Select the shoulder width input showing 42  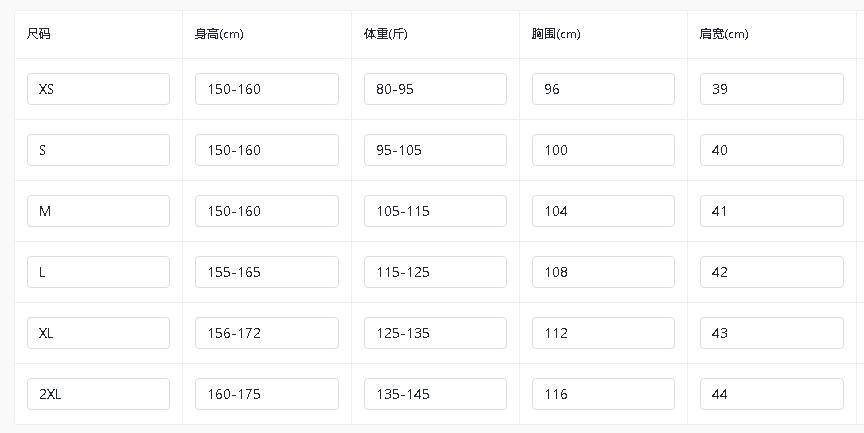point(771,272)
